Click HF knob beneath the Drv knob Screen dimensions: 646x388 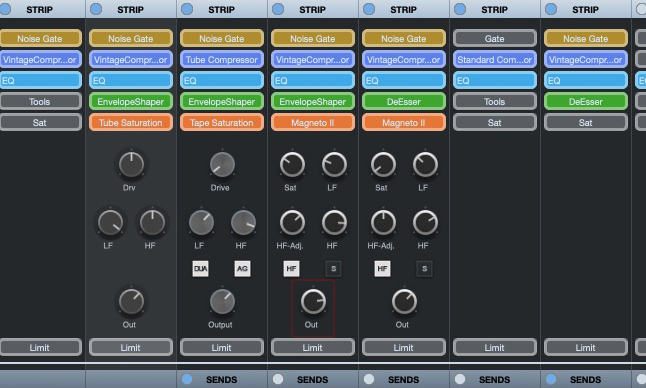[152, 223]
